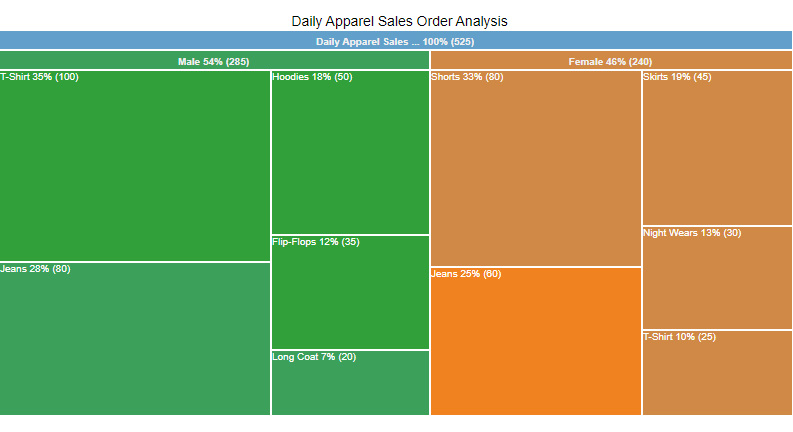Click the chart title Daily Apparel Sales Order Analysis

(x=399, y=21)
